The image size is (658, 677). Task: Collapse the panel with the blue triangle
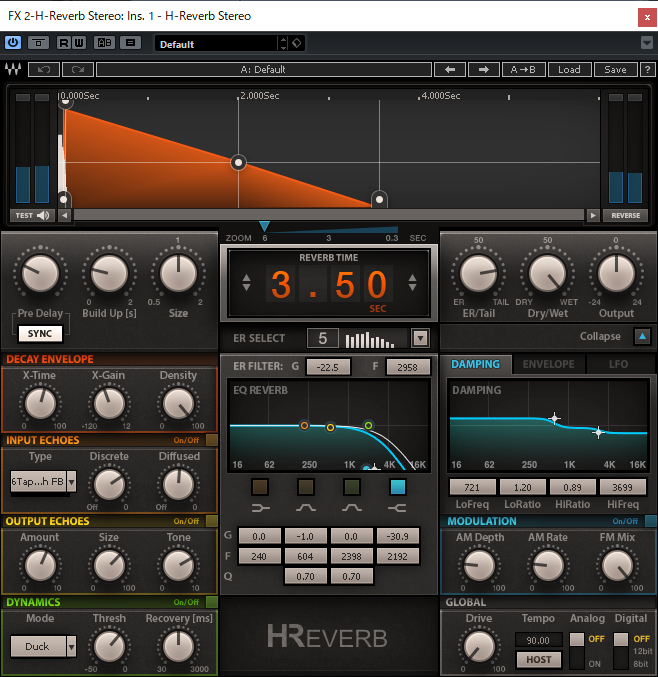(642, 336)
